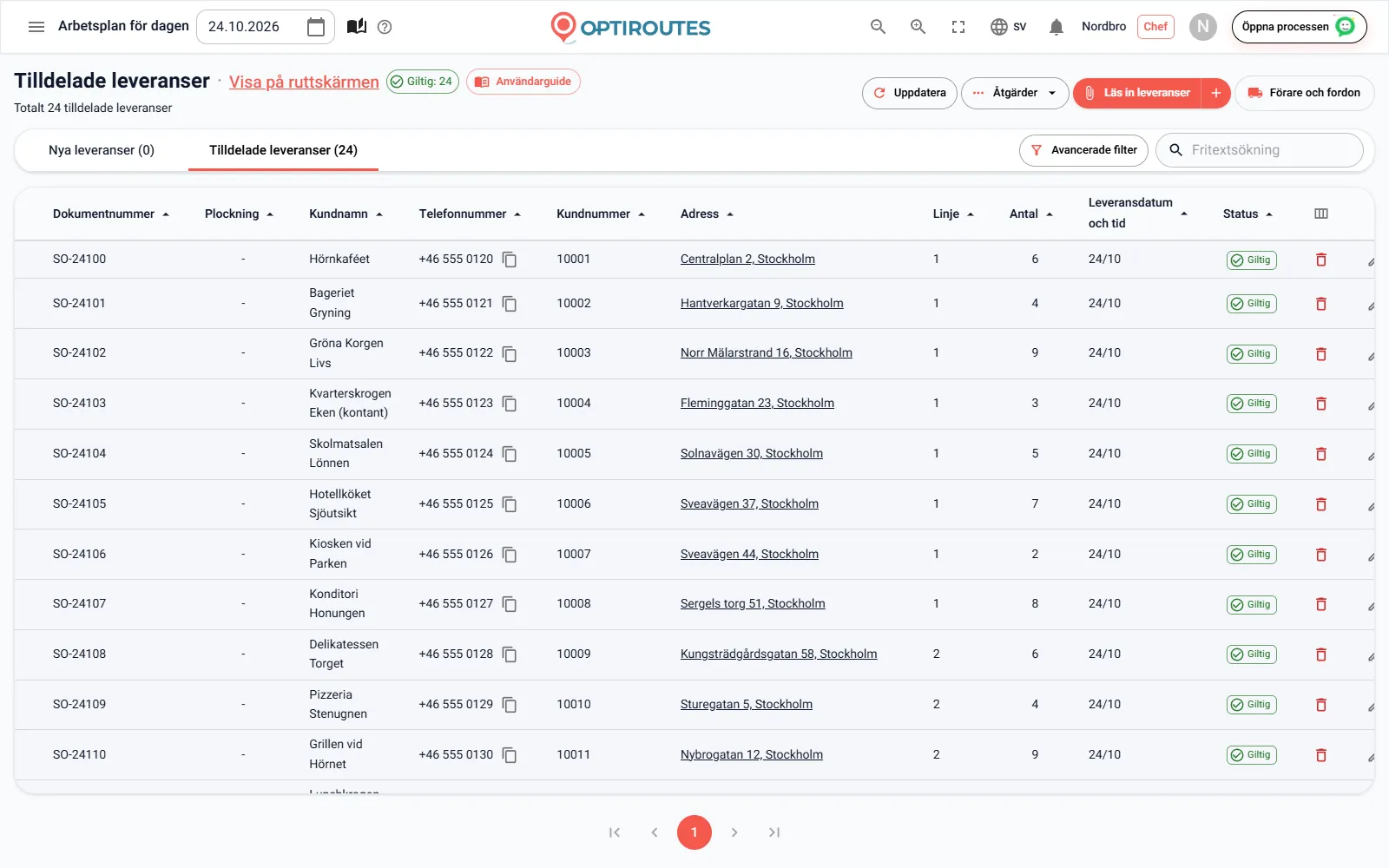Select Tilldelade leveranser (24) tab
The width and height of the screenshot is (1389, 868).
283,150
